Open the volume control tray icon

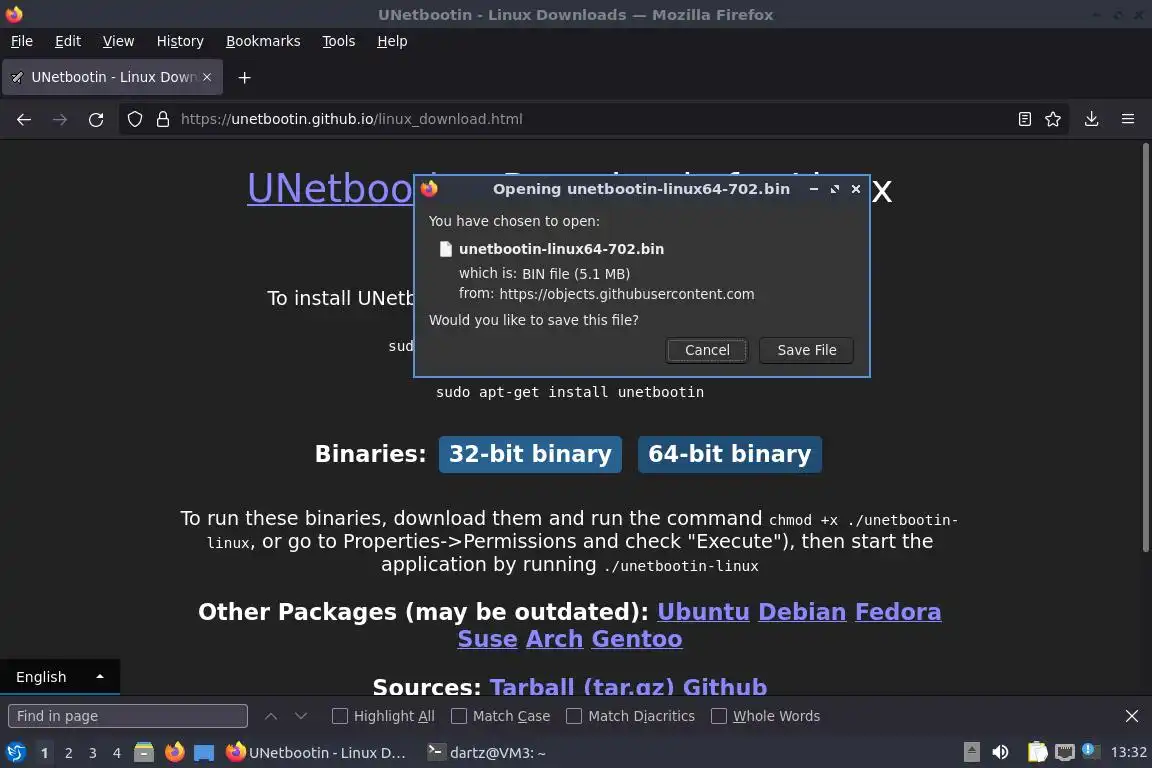[x=1000, y=752]
